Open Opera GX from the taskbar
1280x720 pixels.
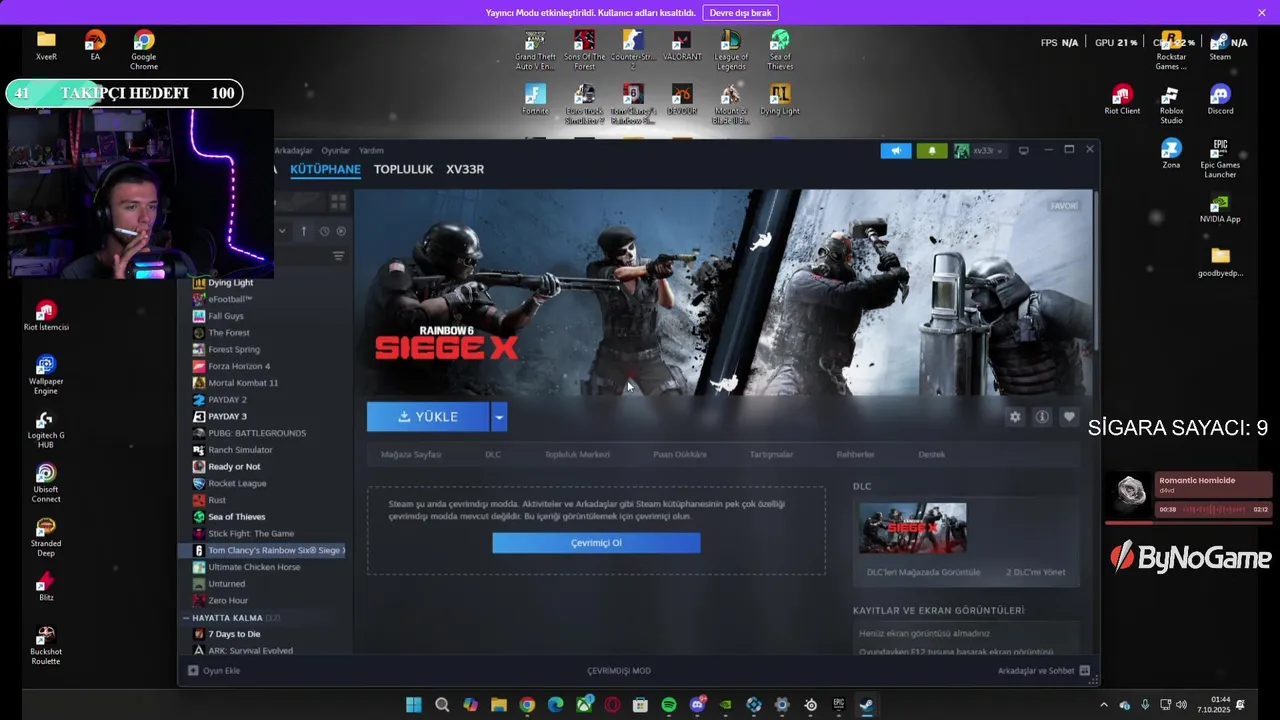click(612, 705)
